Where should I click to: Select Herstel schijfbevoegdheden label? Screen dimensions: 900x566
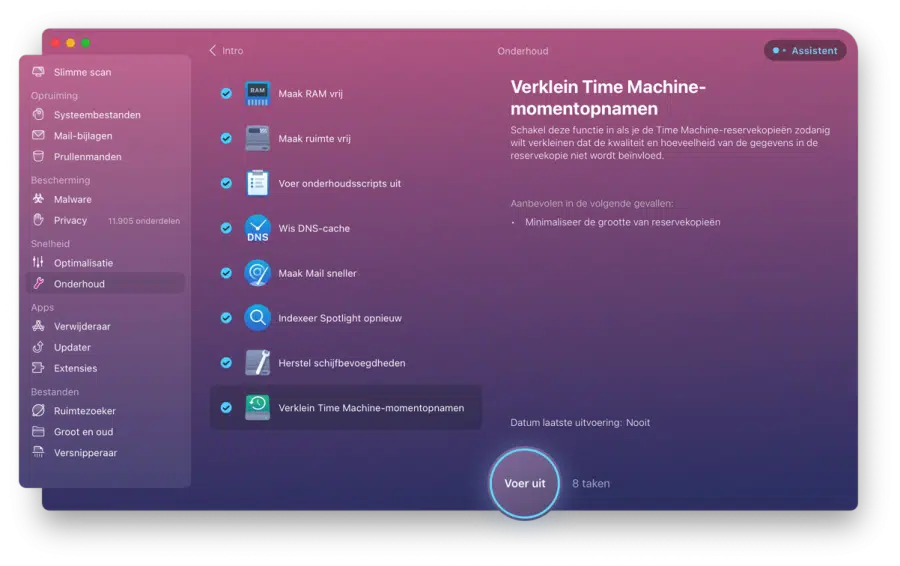tap(342, 363)
